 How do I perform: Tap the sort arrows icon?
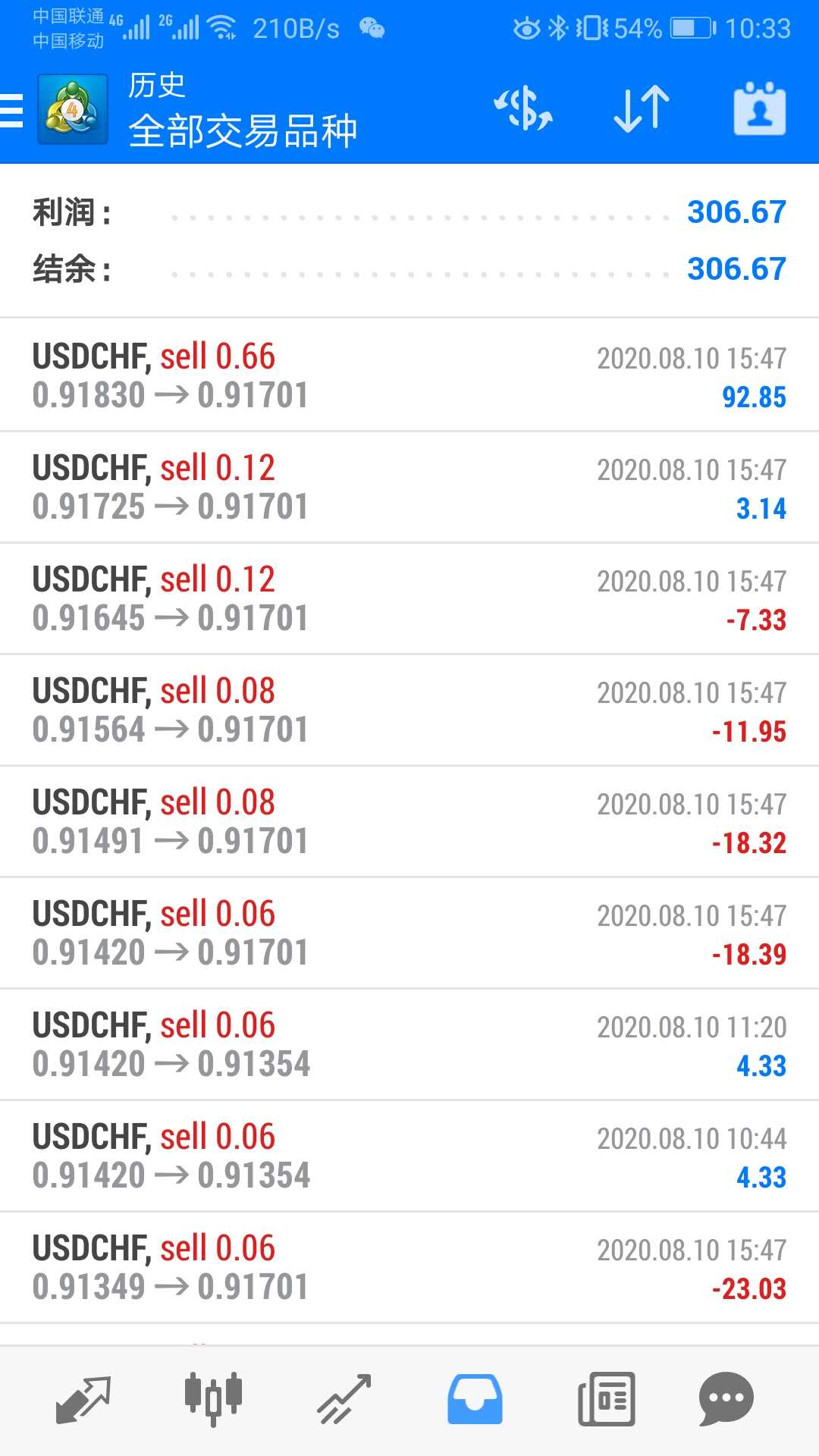pos(642,108)
